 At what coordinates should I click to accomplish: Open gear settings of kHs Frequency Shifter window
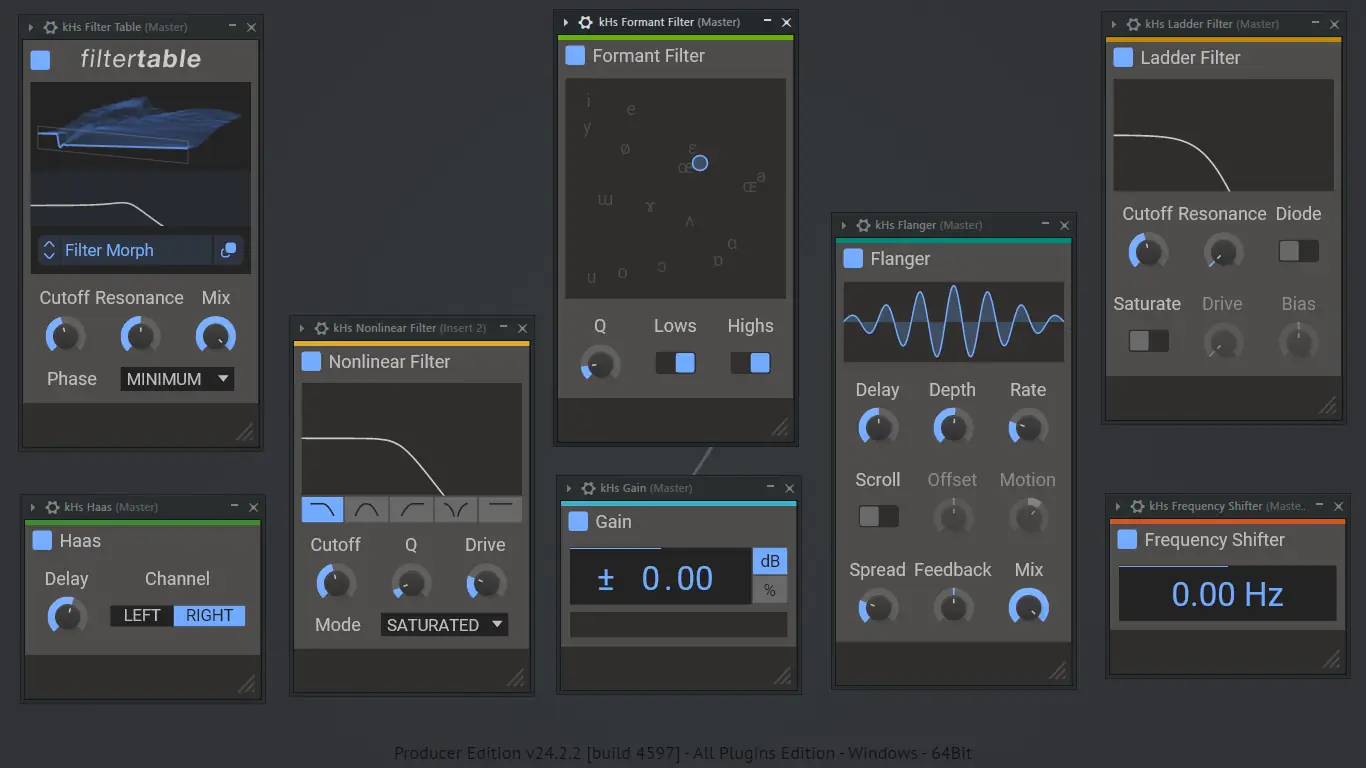1137,506
